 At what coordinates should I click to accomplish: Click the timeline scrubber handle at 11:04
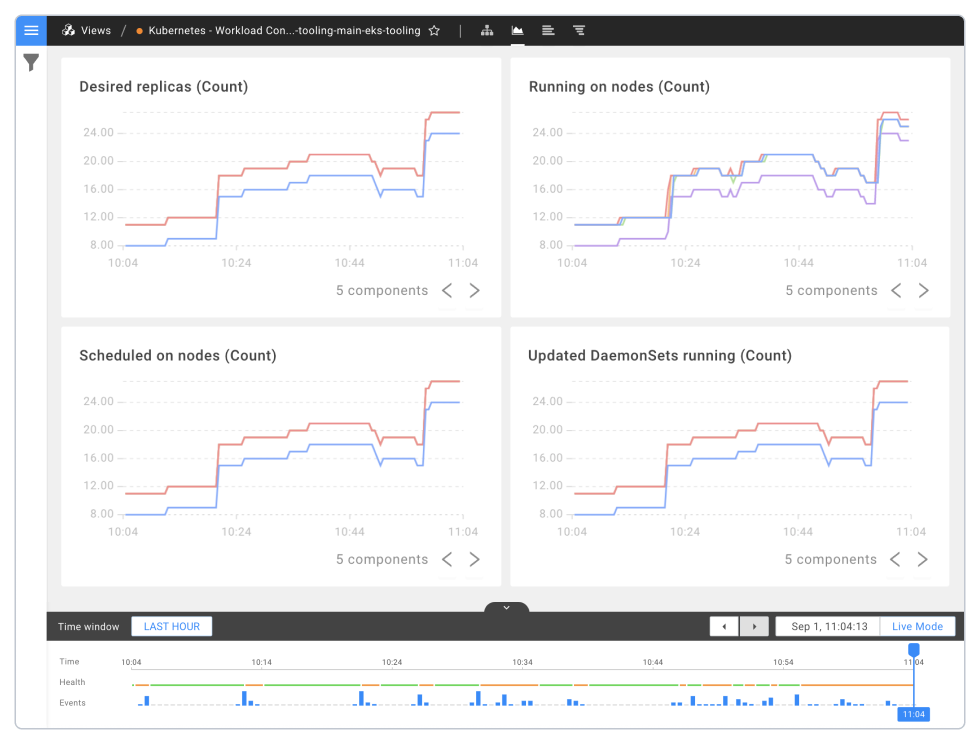(913, 650)
